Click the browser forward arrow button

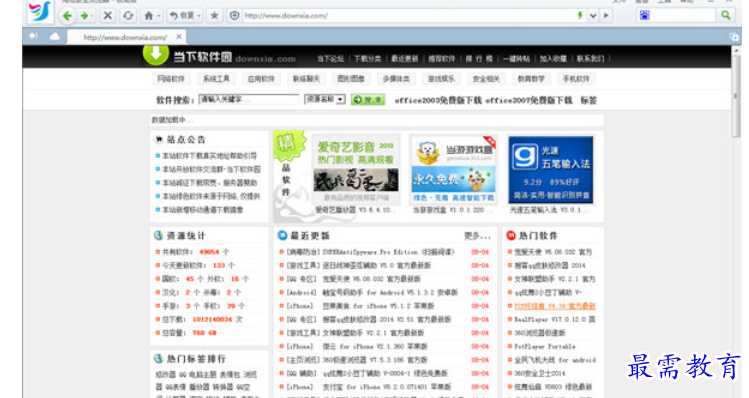84,16
